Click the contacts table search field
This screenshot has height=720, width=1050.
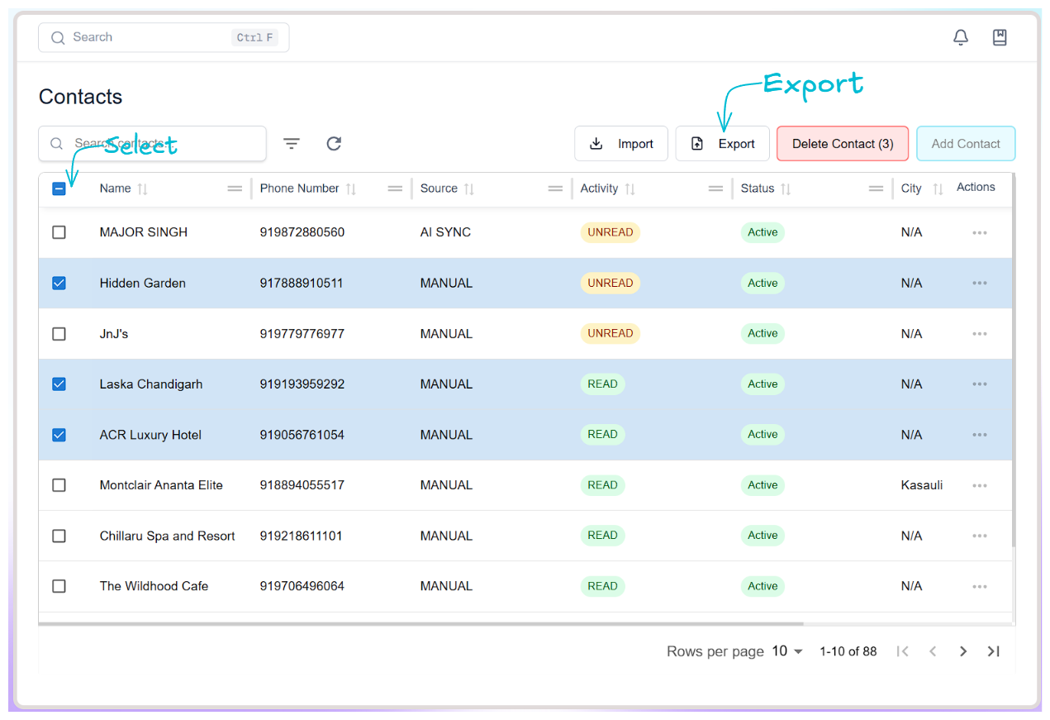[x=150, y=143]
